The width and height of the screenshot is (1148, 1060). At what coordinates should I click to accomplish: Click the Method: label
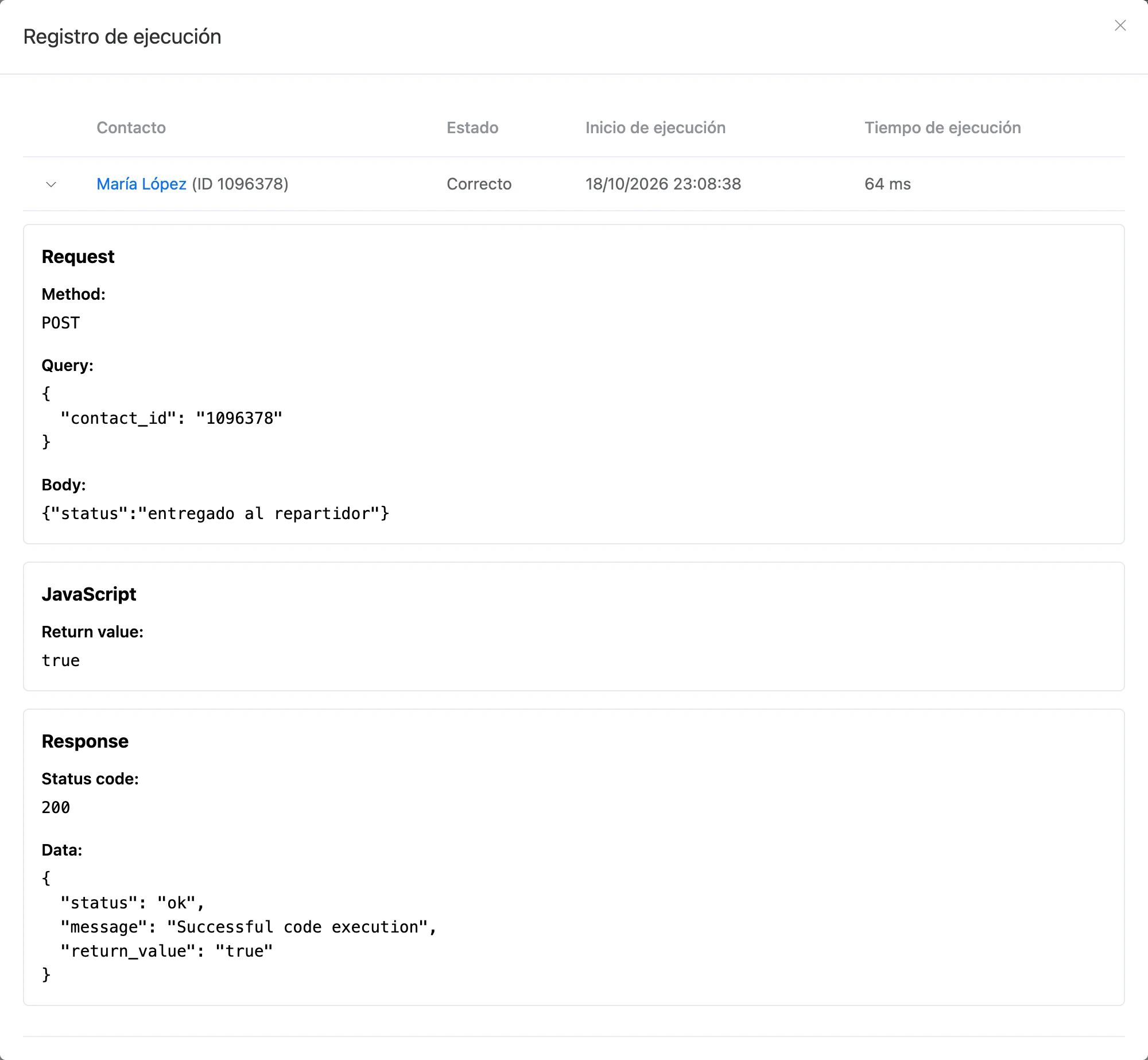(x=73, y=294)
